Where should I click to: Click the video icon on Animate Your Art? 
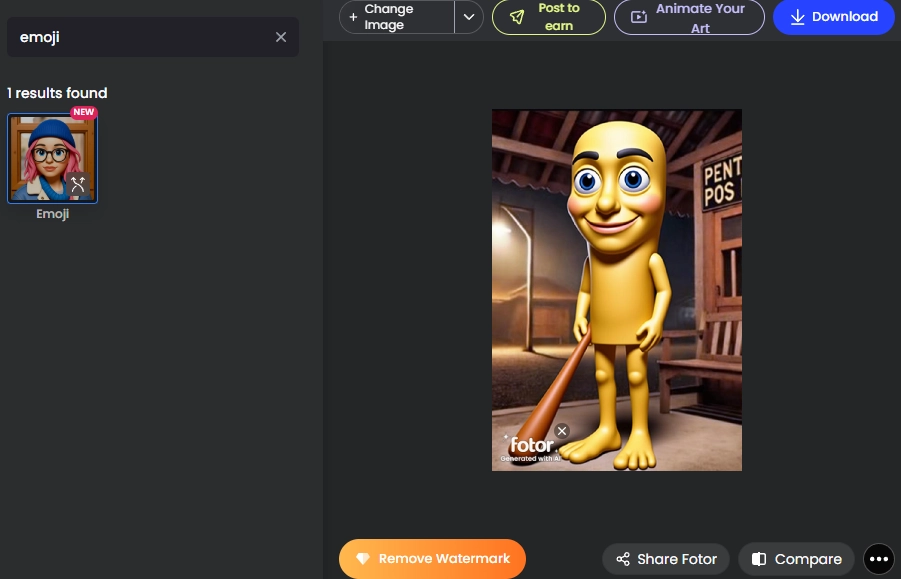639,16
